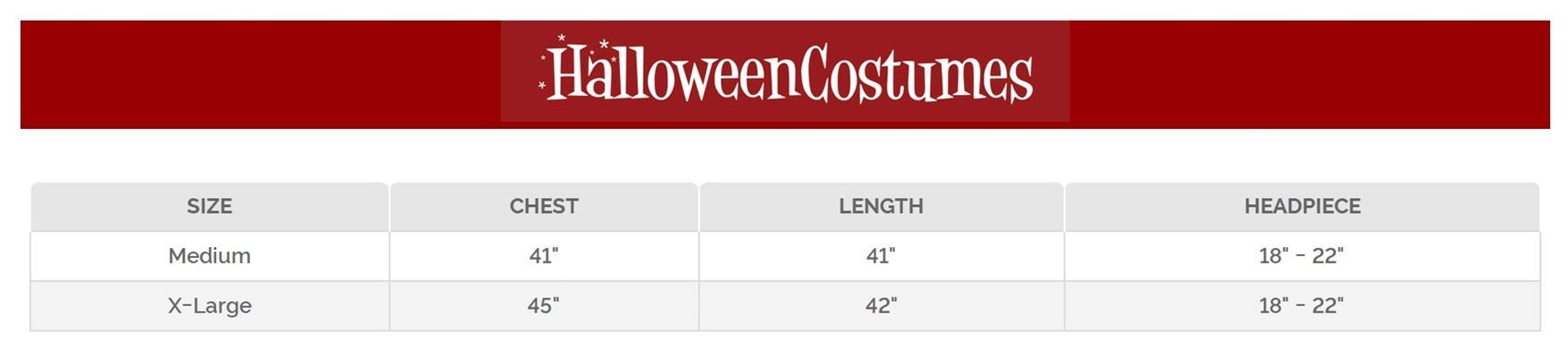The width and height of the screenshot is (1568, 361).
Task: Click the Medium length value 41"
Action: click(x=881, y=256)
